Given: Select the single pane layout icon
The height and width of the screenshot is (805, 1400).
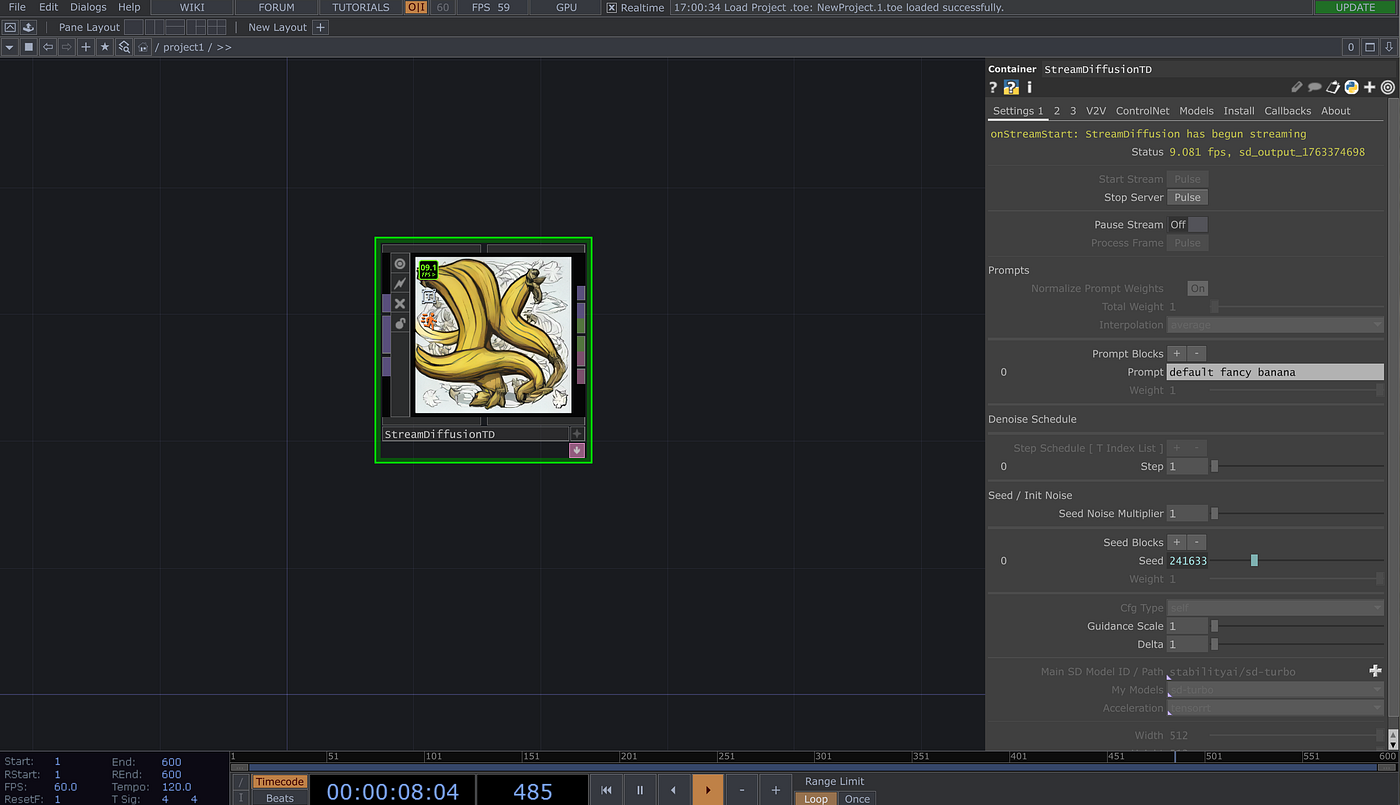Looking at the screenshot, I should [133, 27].
